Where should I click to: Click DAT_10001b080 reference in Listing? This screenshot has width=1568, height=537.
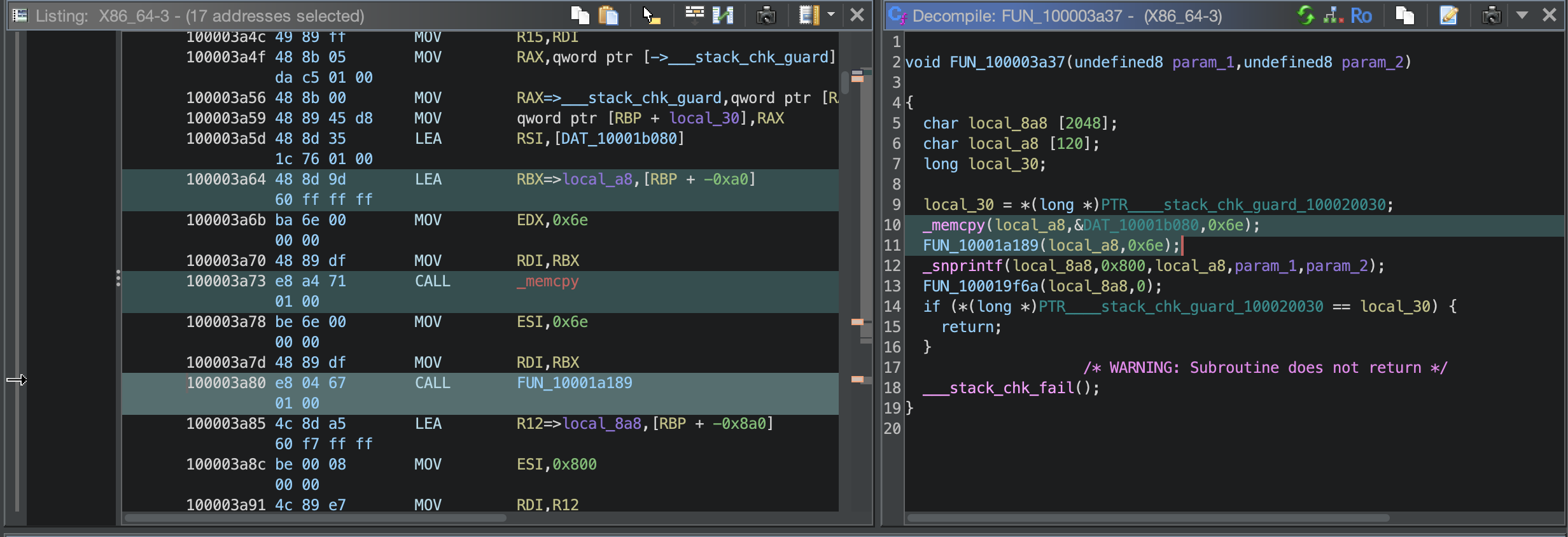[619, 139]
